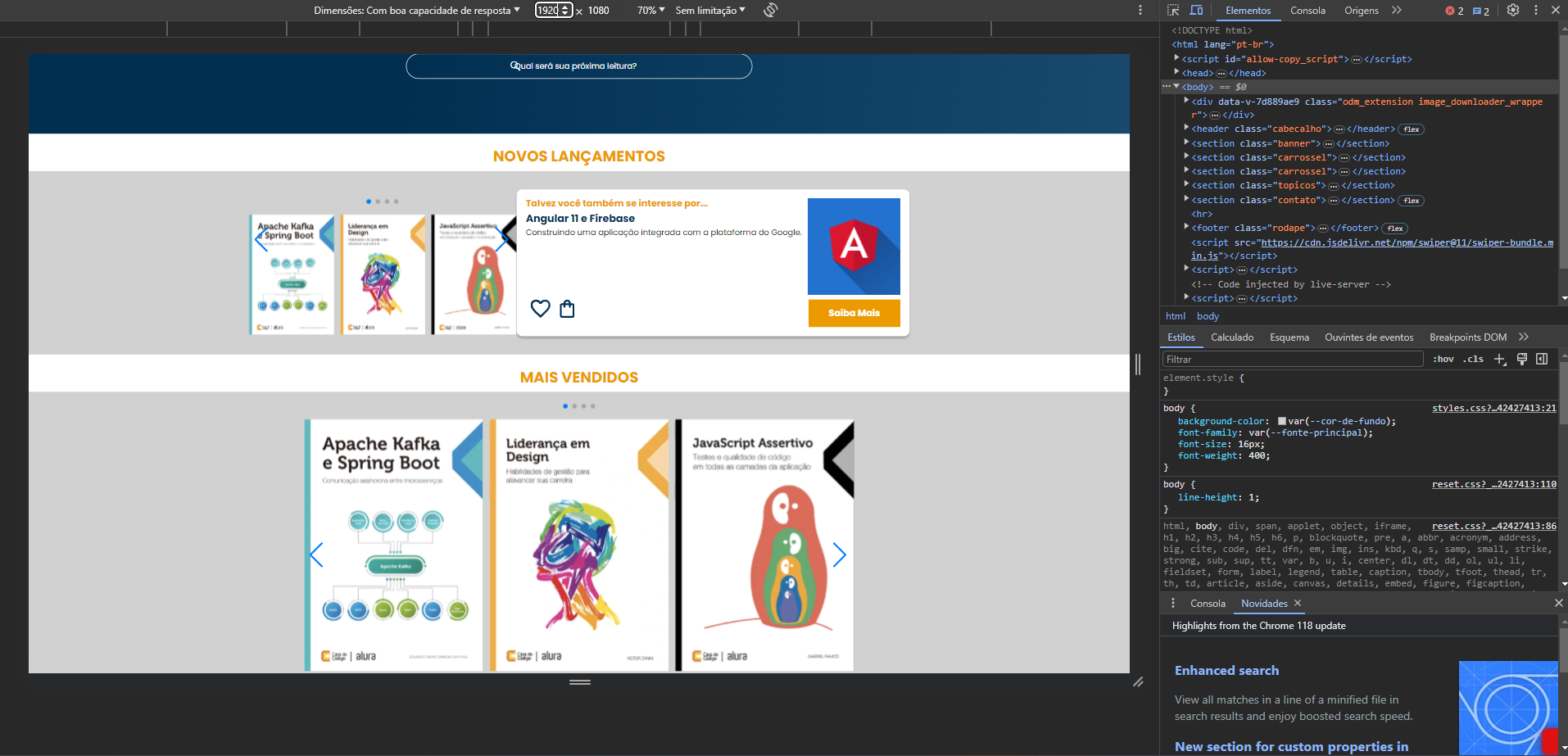Image resolution: width=1568 pixels, height=756 pixels.
Task: Click flex badge on header cabecalho
Action: [1412, 129]
